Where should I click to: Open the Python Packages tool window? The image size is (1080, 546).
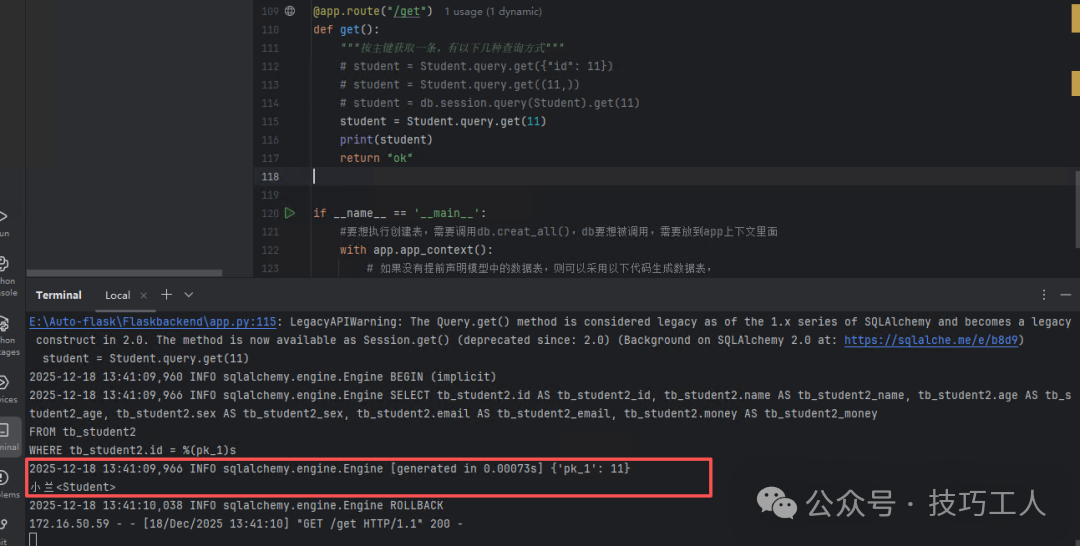6,337
